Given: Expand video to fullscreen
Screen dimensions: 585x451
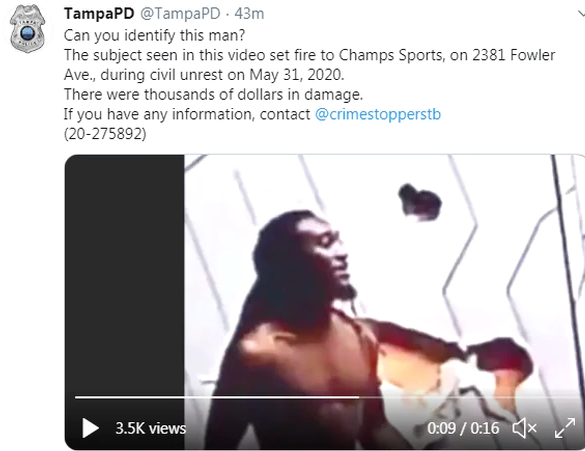Looking at the screenshot, I should tap(564, 428).
